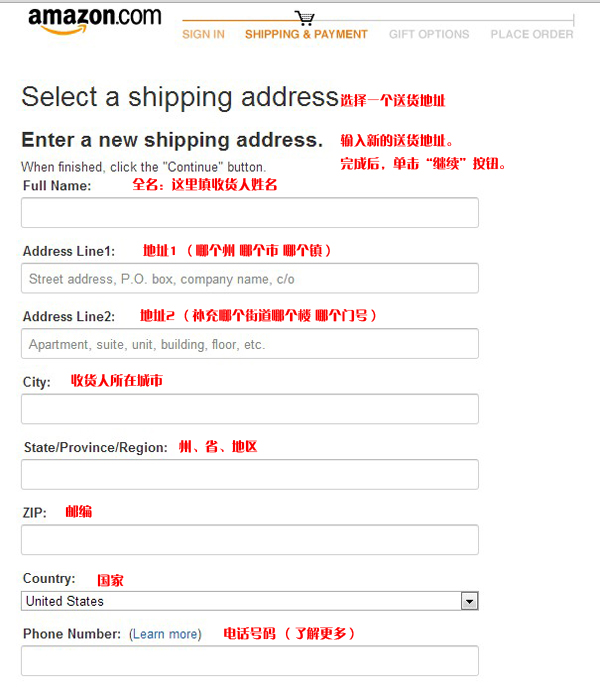This screenshot has width=600, height=691.
Task: Go to the Sign In step
Action: click(x=203, y=34)
